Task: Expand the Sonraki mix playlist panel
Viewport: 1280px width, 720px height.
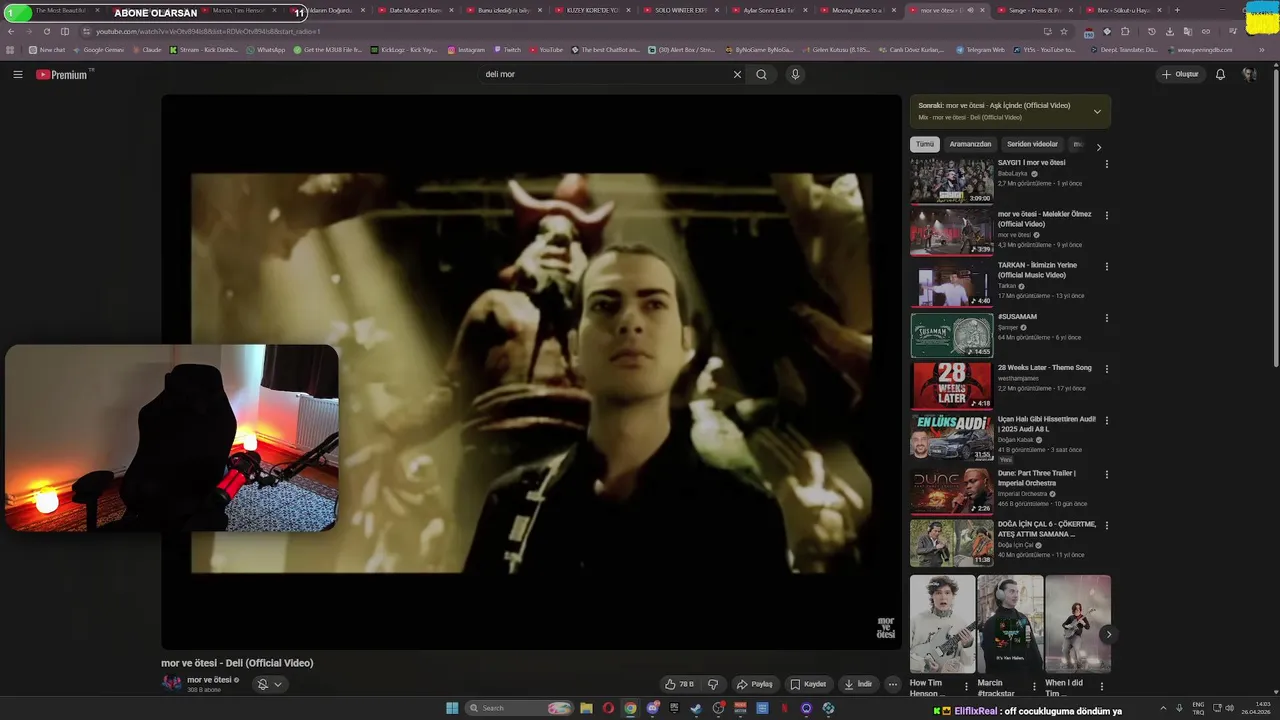Action: coord(1097,111)
